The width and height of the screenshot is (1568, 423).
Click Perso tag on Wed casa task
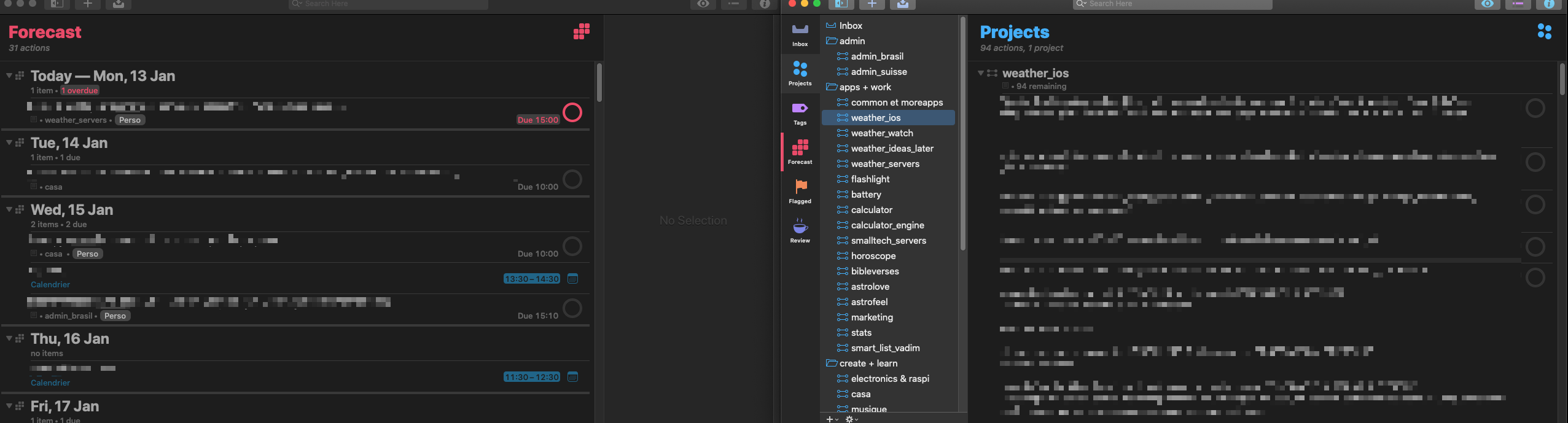[87, 254]
